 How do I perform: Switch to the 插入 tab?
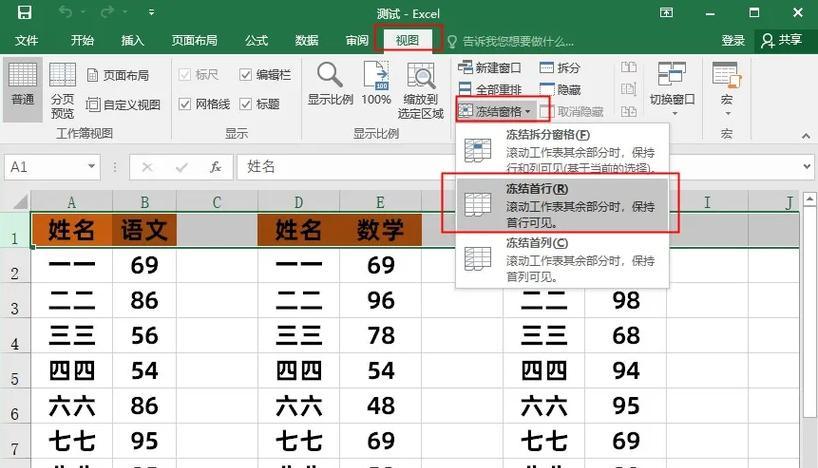coord(132,40)
